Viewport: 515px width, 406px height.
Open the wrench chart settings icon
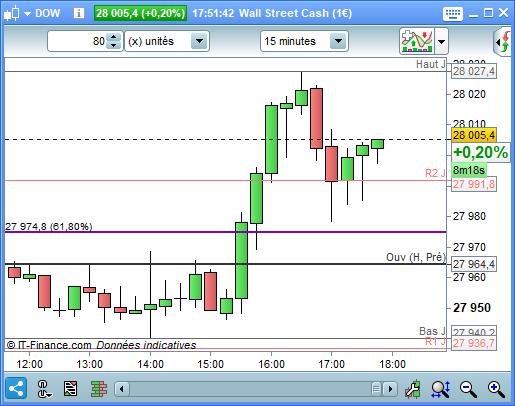(x=412, y=389)
